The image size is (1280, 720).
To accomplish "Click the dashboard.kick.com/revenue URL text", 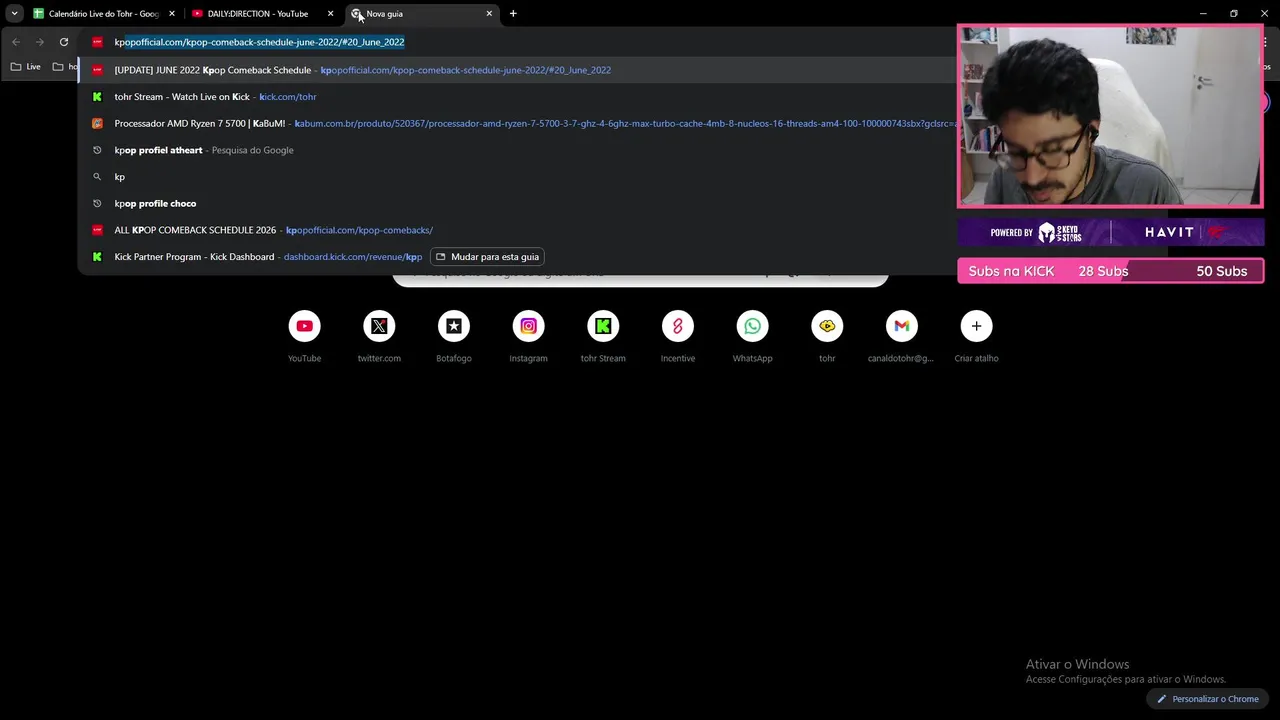I will pyautogui.click(x=352, y=257).
